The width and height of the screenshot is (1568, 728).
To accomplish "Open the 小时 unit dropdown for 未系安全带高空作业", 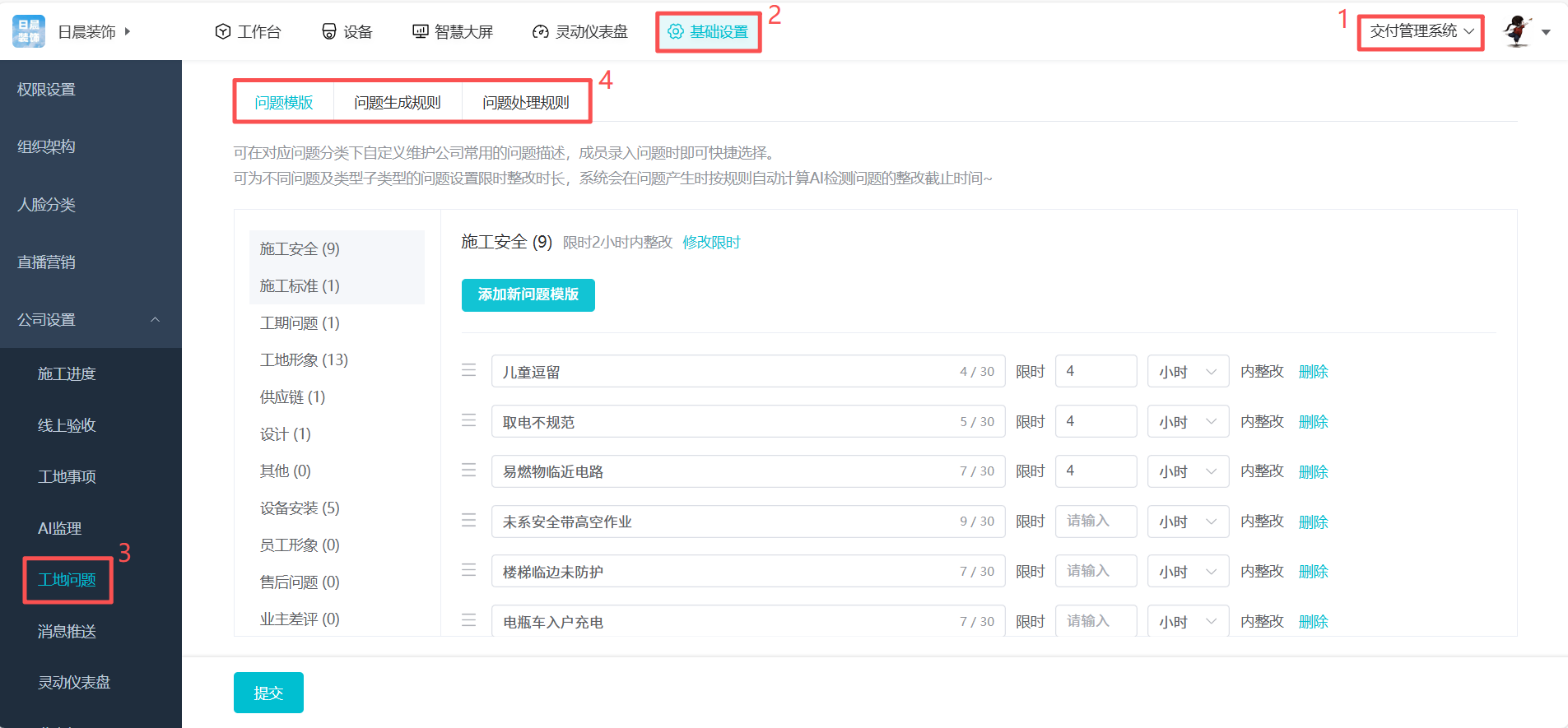I will coord(1188,522).
